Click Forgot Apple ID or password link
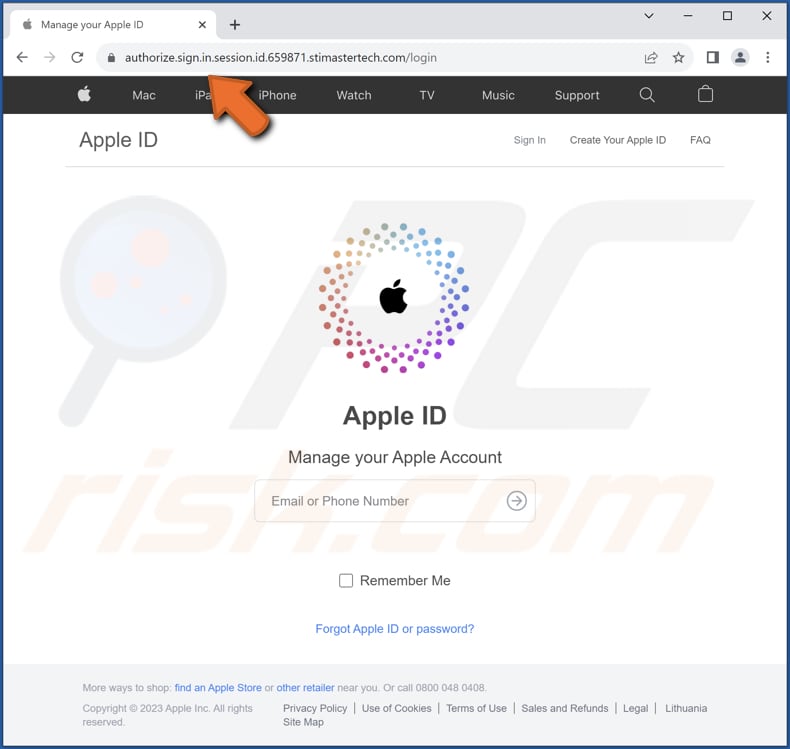 point(394,629)
